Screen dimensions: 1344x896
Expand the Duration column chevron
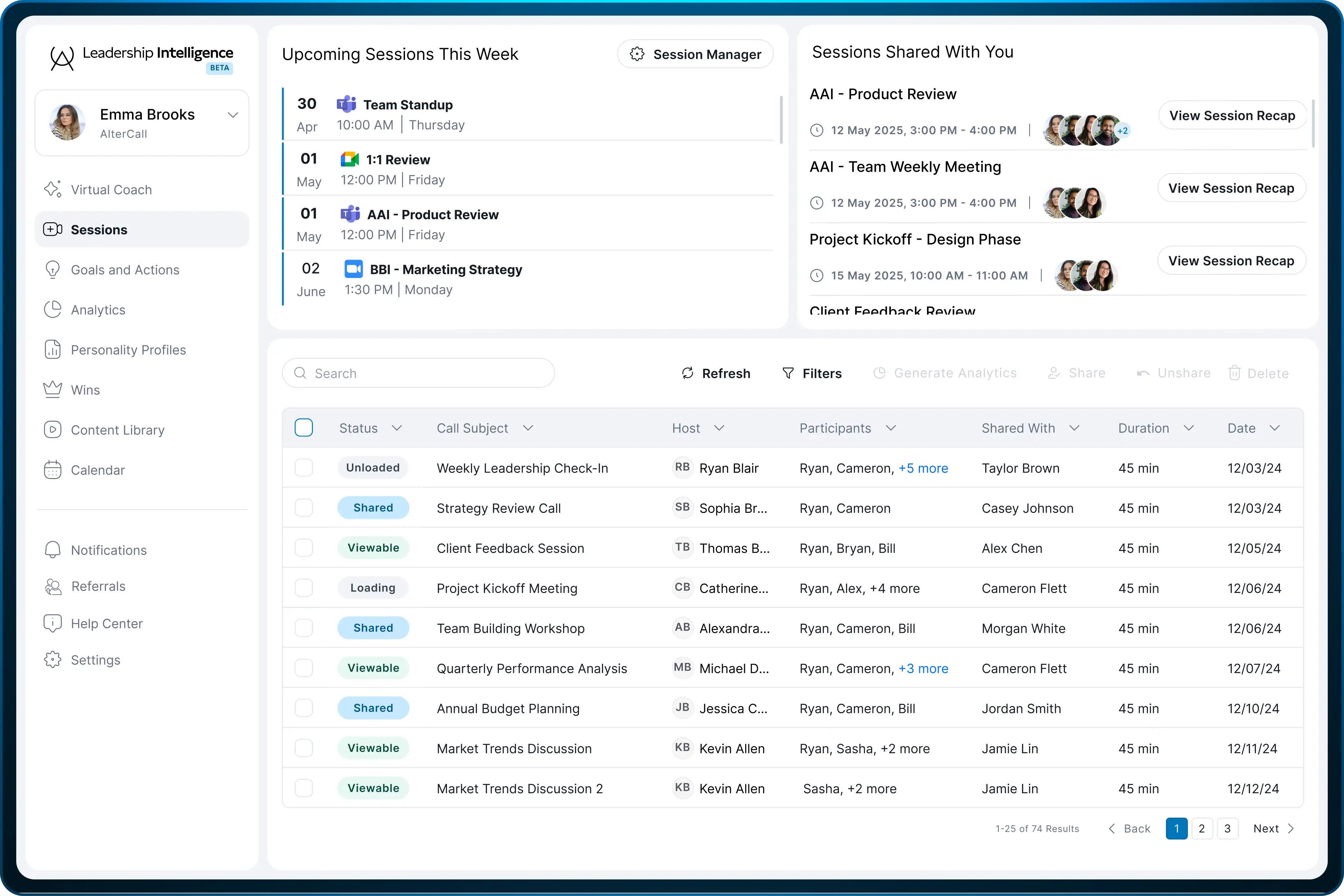tap(1189, 428)
